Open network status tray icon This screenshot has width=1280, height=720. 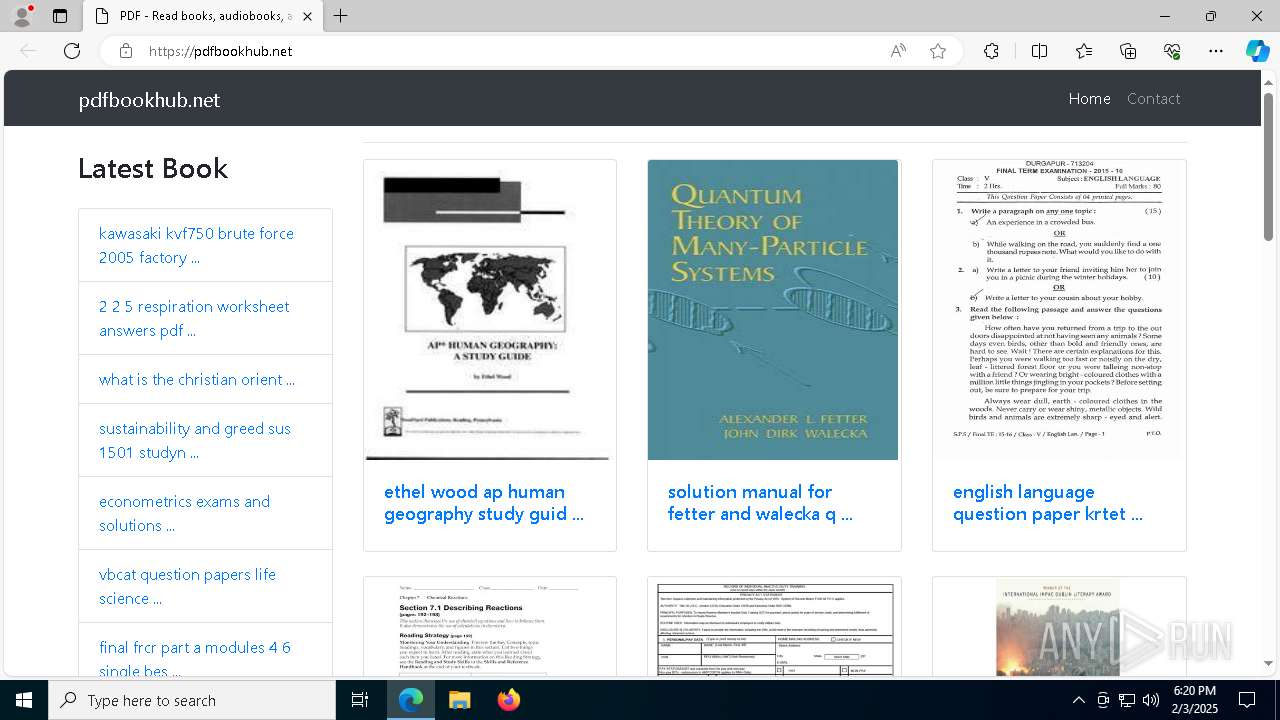tap(1127, 700)
